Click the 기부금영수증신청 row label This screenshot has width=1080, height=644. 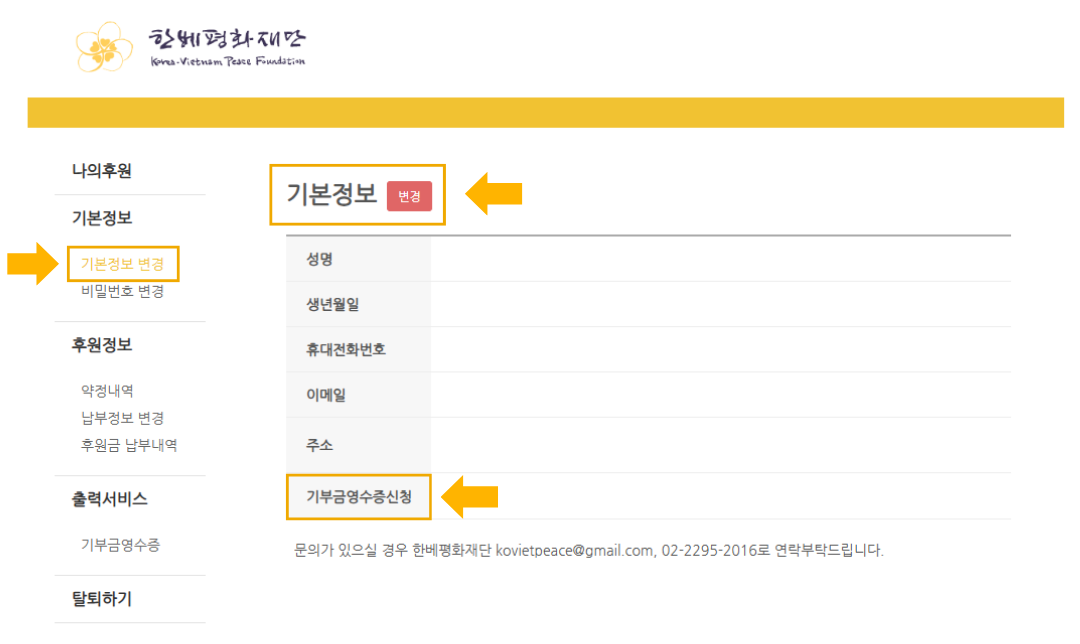pos(359,496)
